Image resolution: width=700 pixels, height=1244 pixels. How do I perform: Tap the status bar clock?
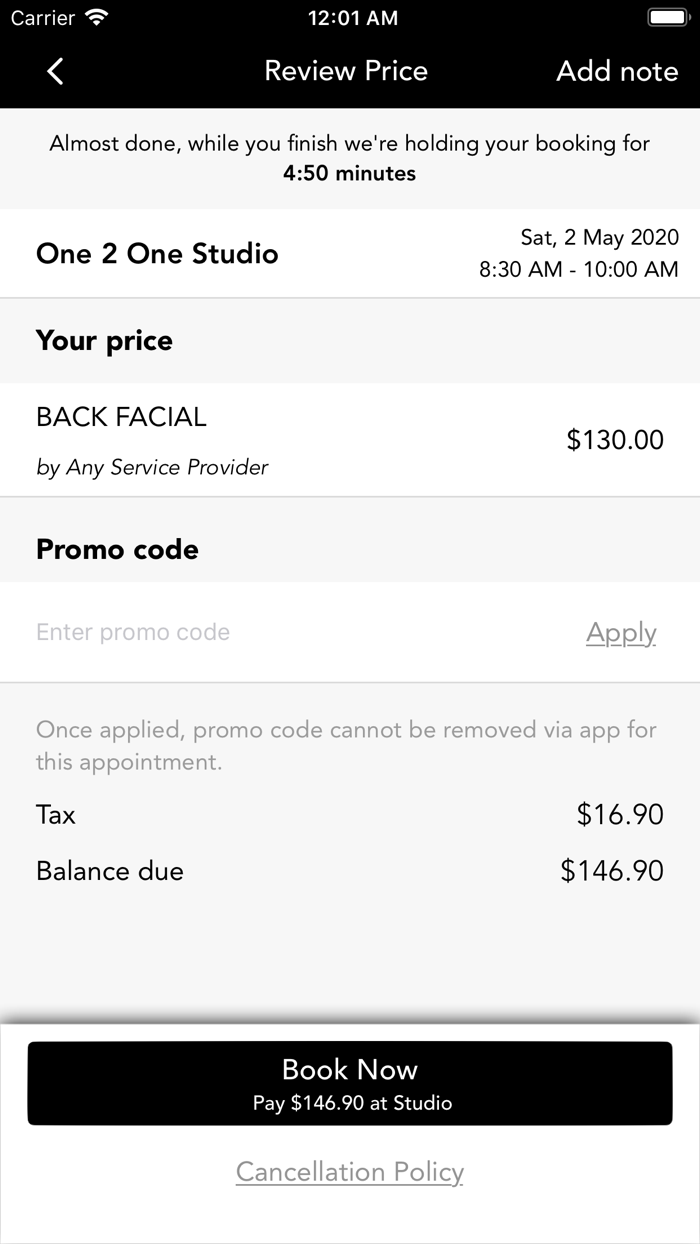tap(352, 18)
